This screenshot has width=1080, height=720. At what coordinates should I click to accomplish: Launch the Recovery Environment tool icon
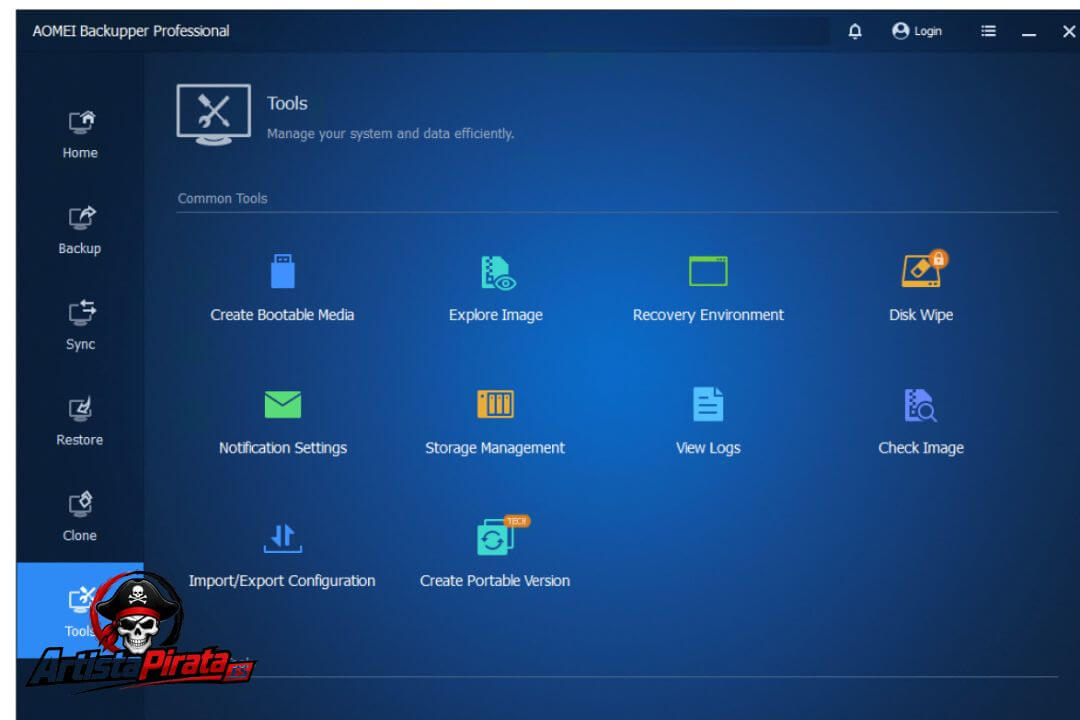pos(708,271)
